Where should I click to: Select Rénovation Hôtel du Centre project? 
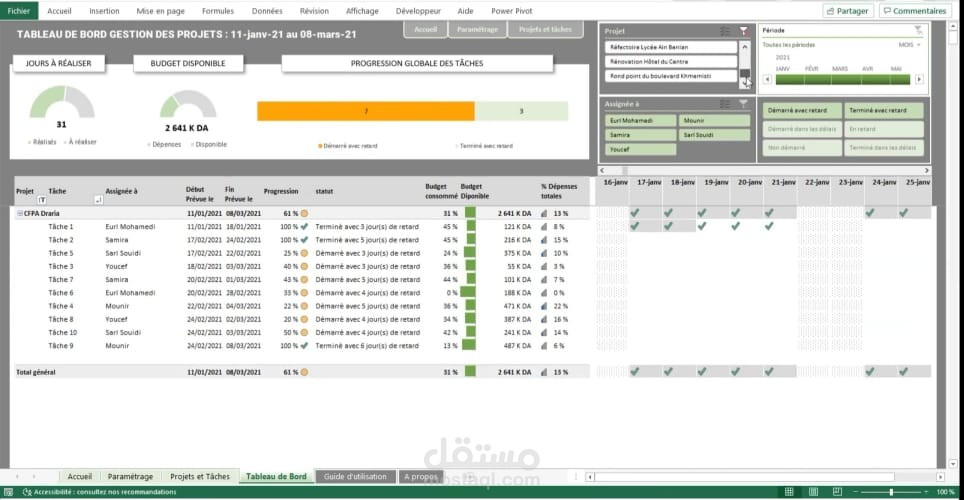670,62
